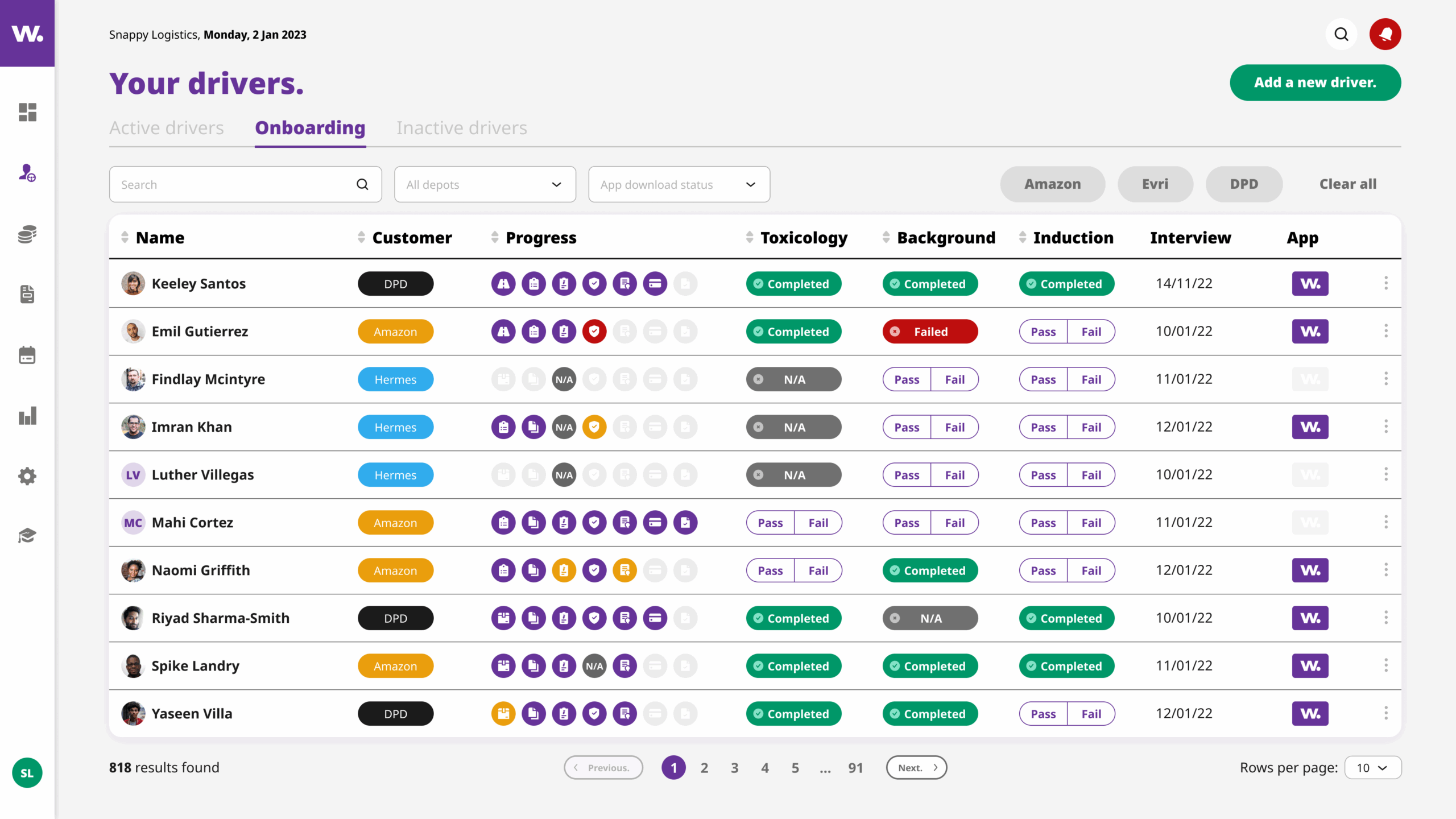Open the Rows per page dropdown
This screenshot has width=1456, height=819.
point(1373,768)
